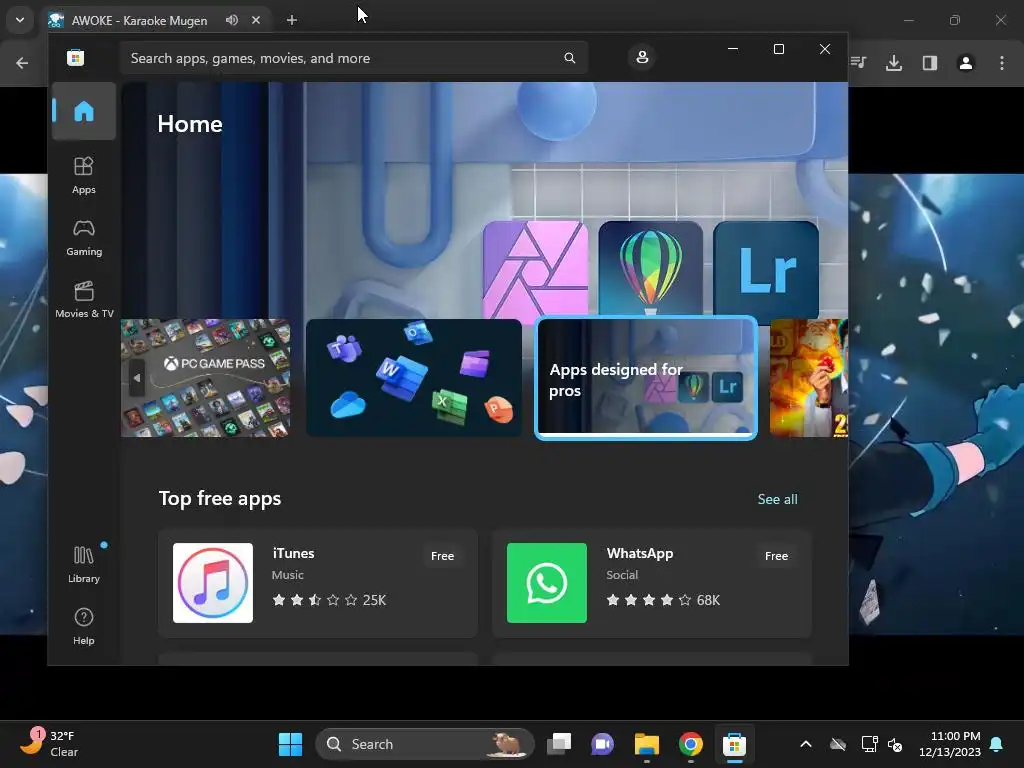The height and width of the screenshot is (768, 1024).
Task: Click the Lightroom Lr app tile
Action: pyautogui.click(x=766, y=269)
